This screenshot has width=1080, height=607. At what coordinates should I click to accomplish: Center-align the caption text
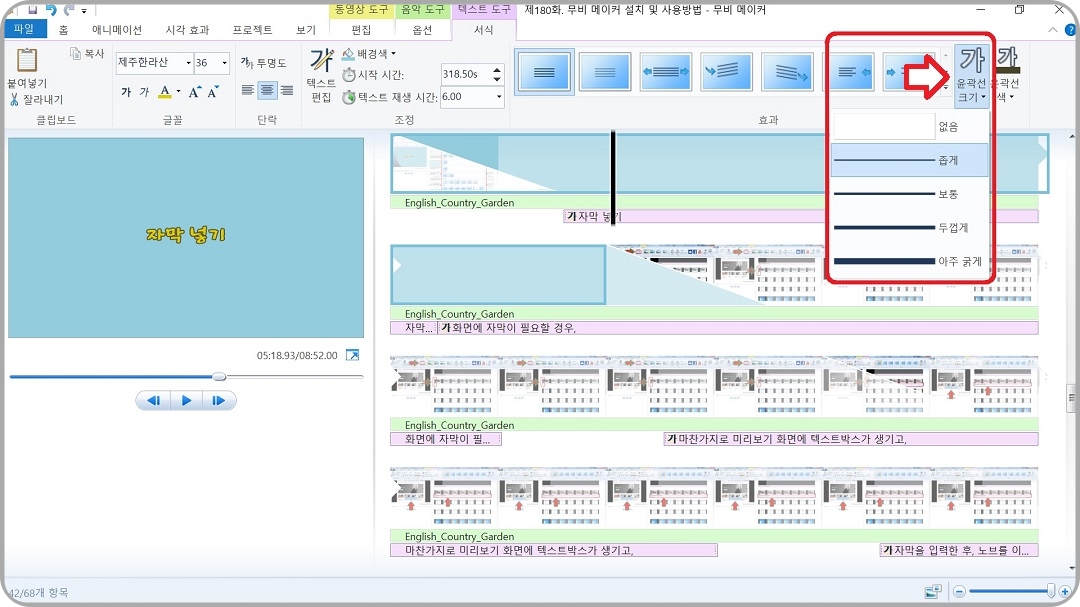click(x=267, y=90)
